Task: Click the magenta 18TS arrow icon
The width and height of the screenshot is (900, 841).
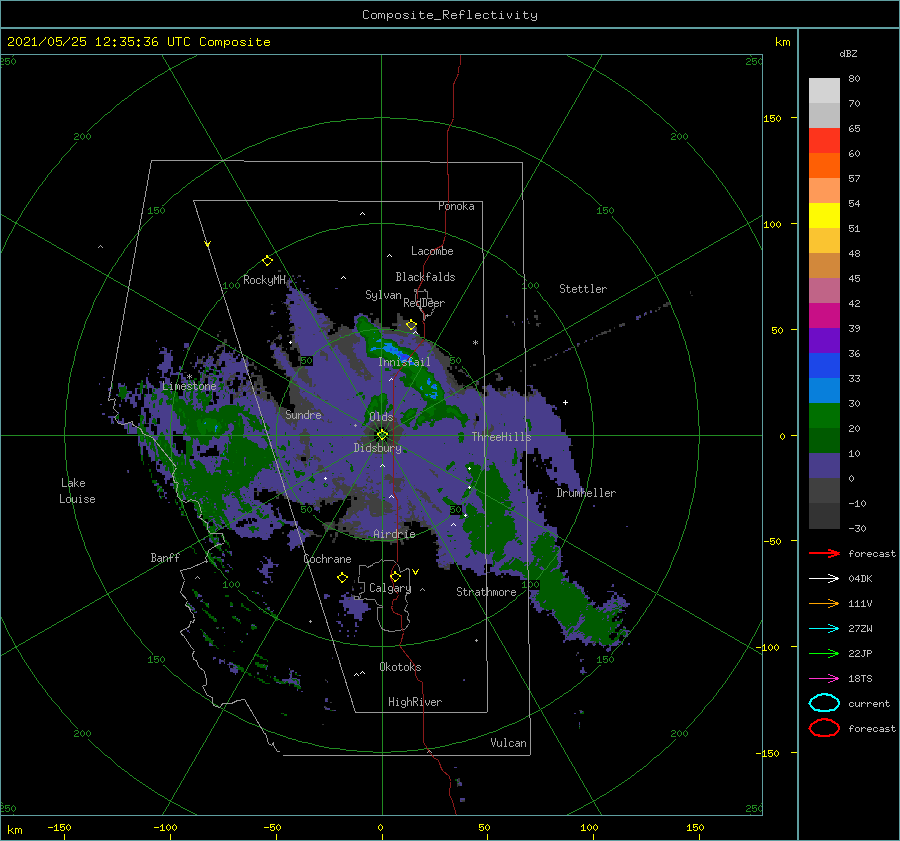Action: pyautogui.click(x=824, y=679)
